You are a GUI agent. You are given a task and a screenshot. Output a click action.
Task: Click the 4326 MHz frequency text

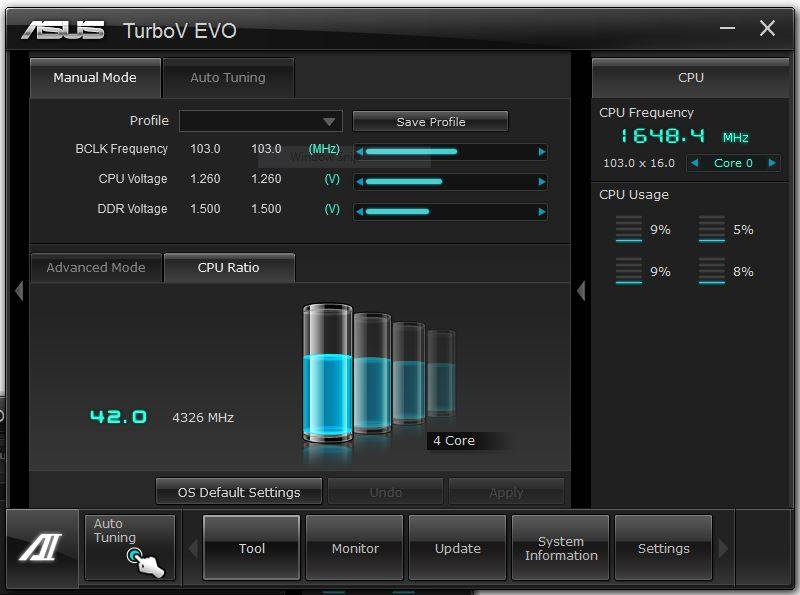[203, 417]
